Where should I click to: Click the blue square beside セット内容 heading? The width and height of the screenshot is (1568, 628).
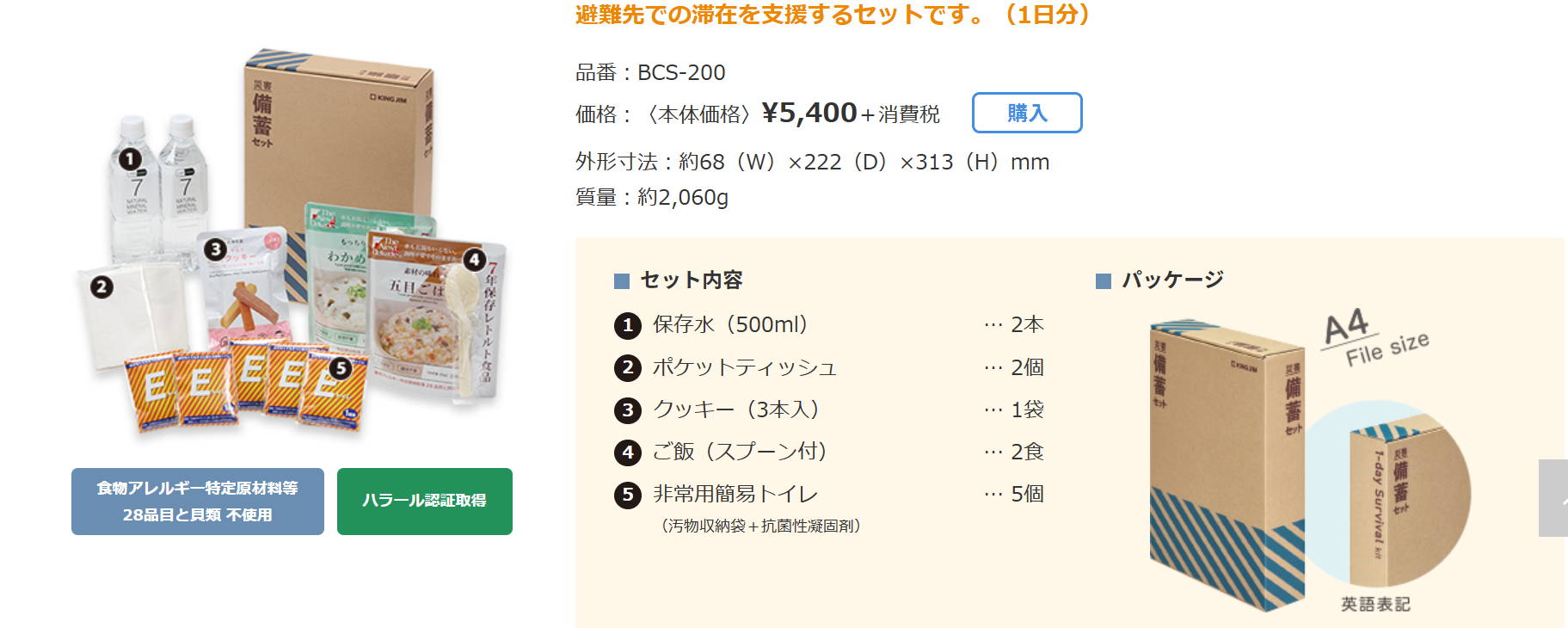[622, 281]
